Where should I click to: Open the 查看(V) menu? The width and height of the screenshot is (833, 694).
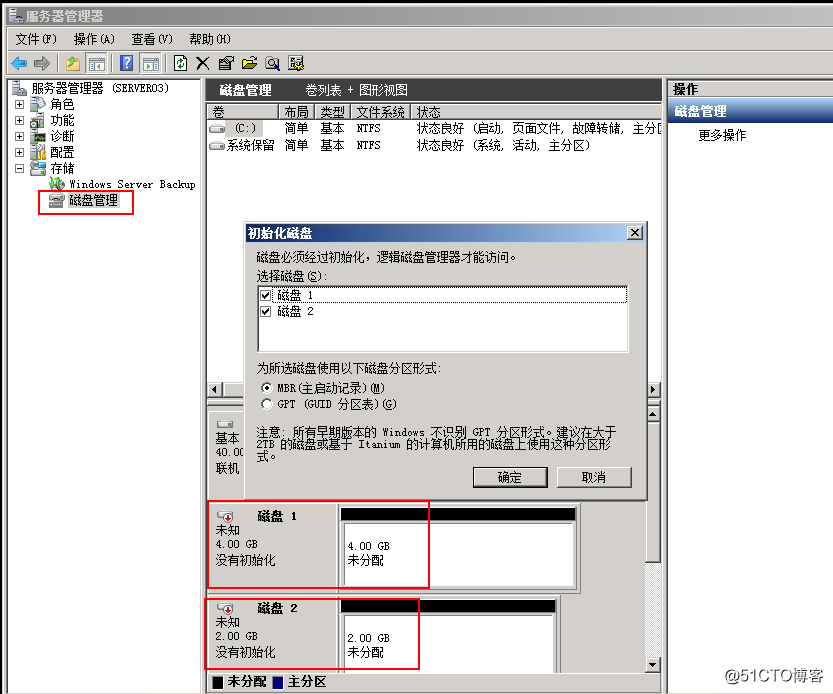[x=152, y=39]
